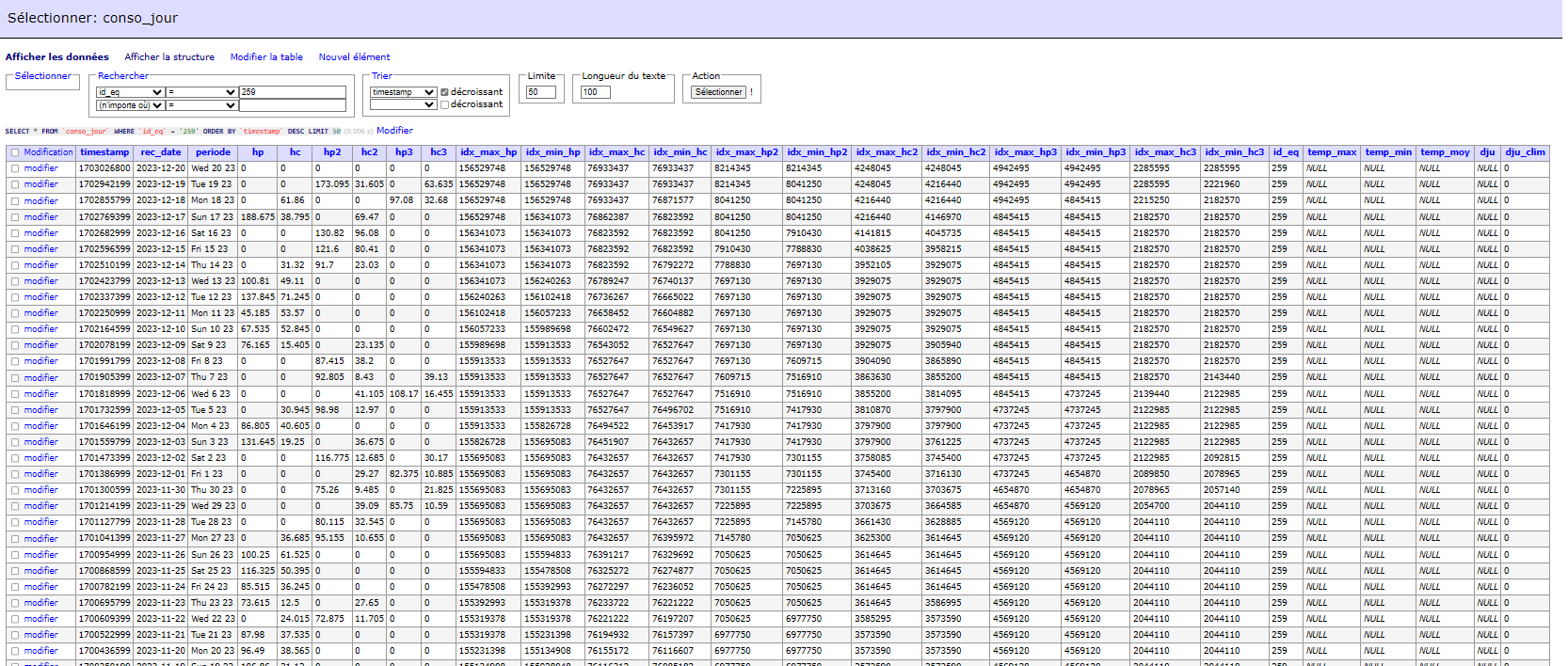This screenshot has width=1568, height=666.
Task: Expand the Sélectionner fieldset
Action: pos(42,75)
